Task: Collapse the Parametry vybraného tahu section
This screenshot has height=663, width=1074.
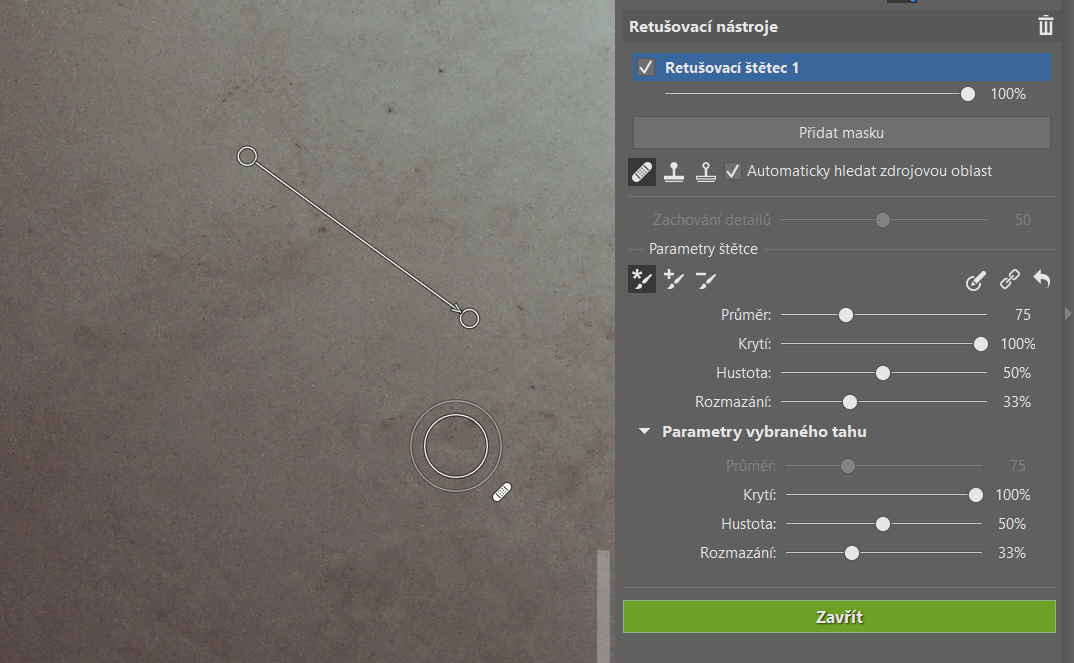Action: (x=645, y=432)
